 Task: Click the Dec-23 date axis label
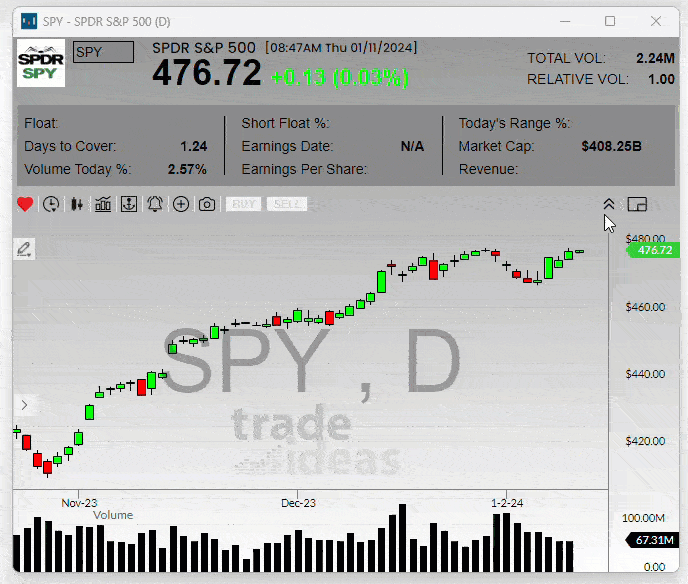click(x=298, y=502)
